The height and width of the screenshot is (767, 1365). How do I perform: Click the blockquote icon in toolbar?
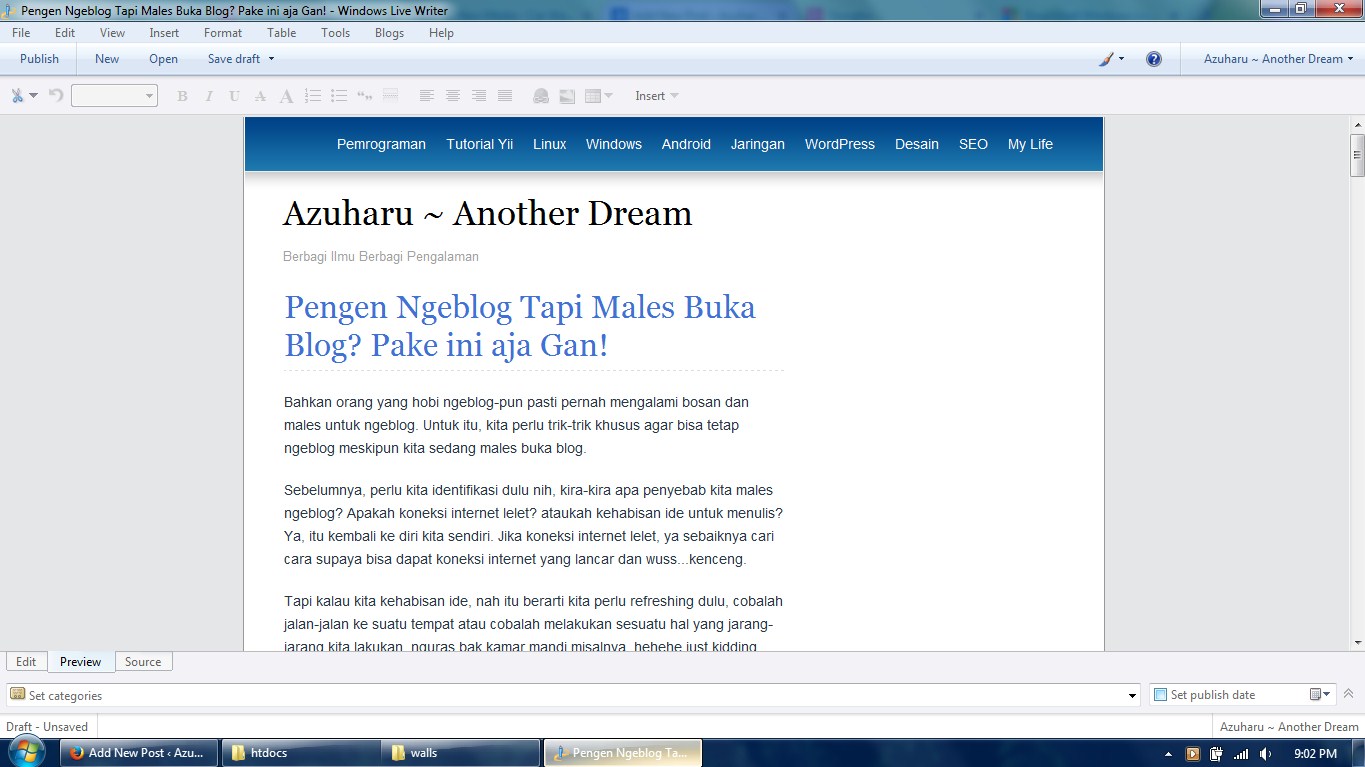click(365, 96)
